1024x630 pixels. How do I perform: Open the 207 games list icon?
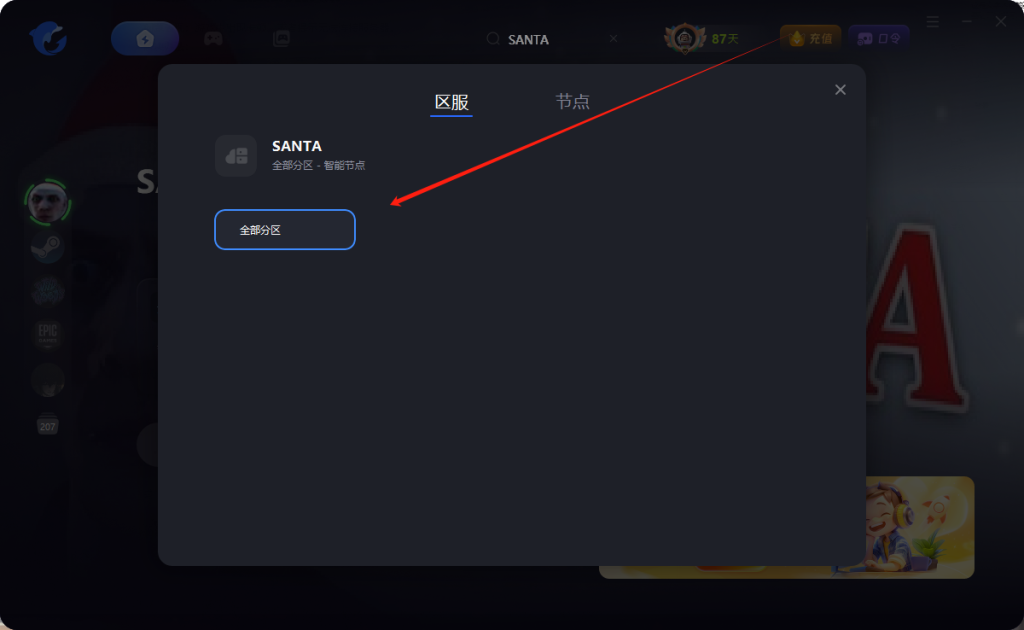48,424
